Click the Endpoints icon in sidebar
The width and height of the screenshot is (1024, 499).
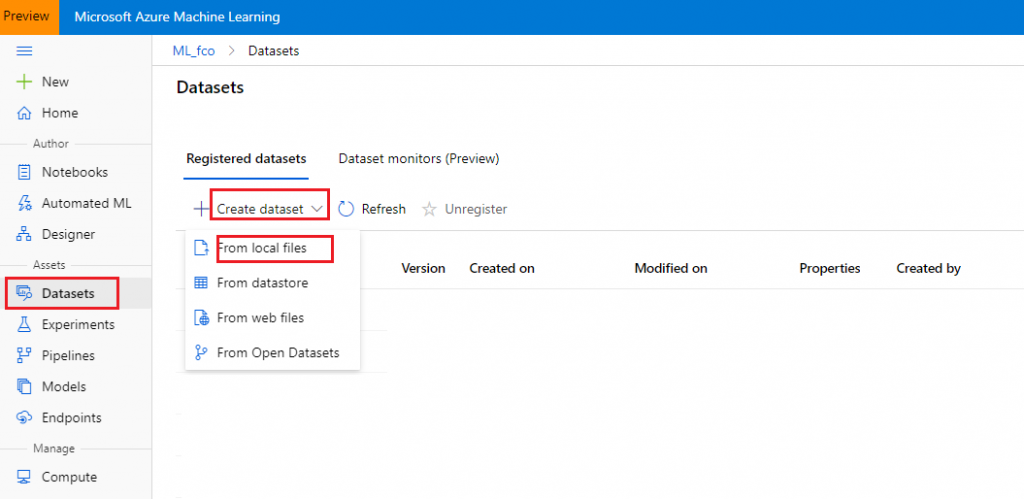25,417
